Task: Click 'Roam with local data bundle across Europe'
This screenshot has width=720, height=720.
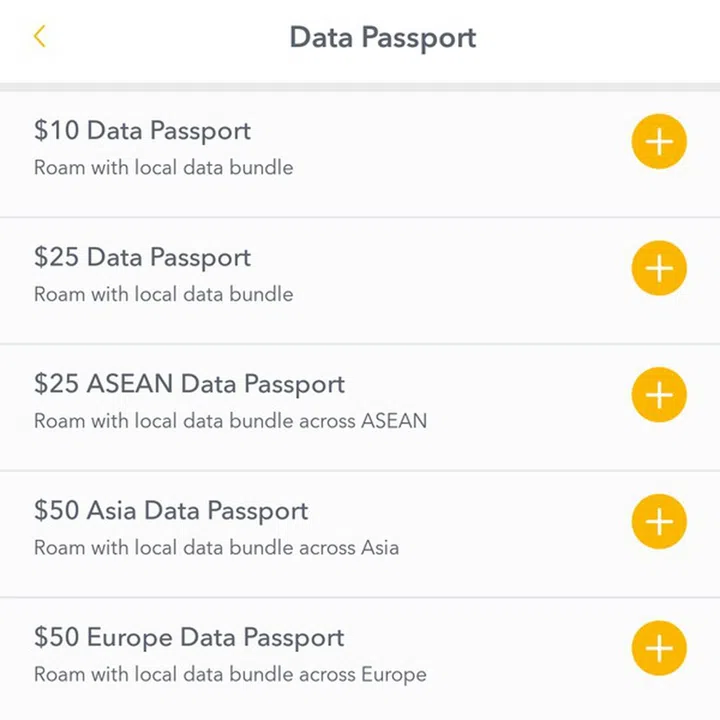Action: coord(230,675)
